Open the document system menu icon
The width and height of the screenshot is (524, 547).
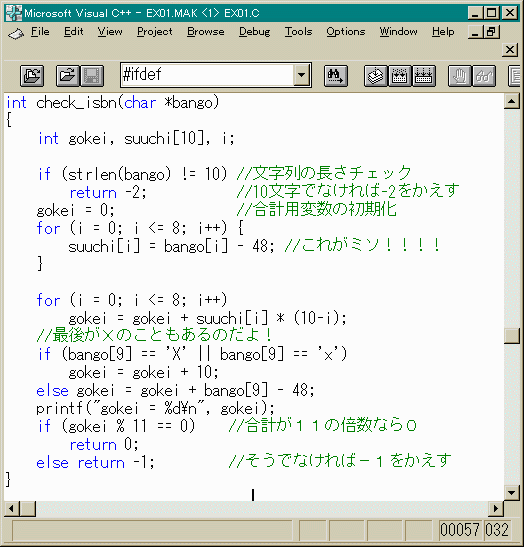point(16,33)
